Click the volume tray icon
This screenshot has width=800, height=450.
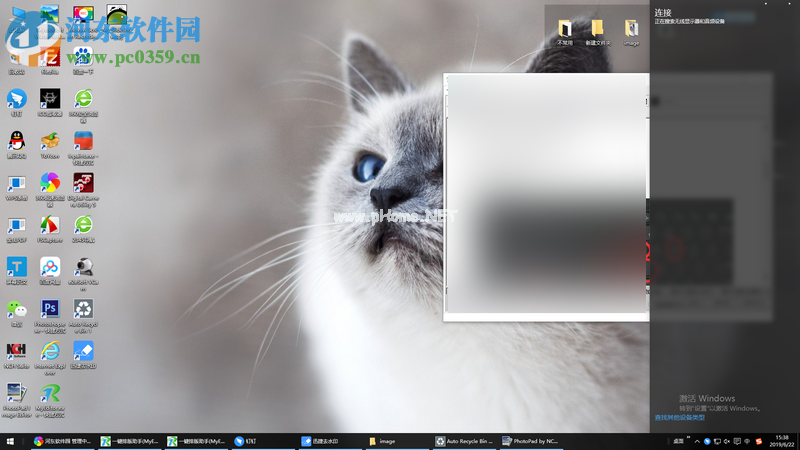727,441
